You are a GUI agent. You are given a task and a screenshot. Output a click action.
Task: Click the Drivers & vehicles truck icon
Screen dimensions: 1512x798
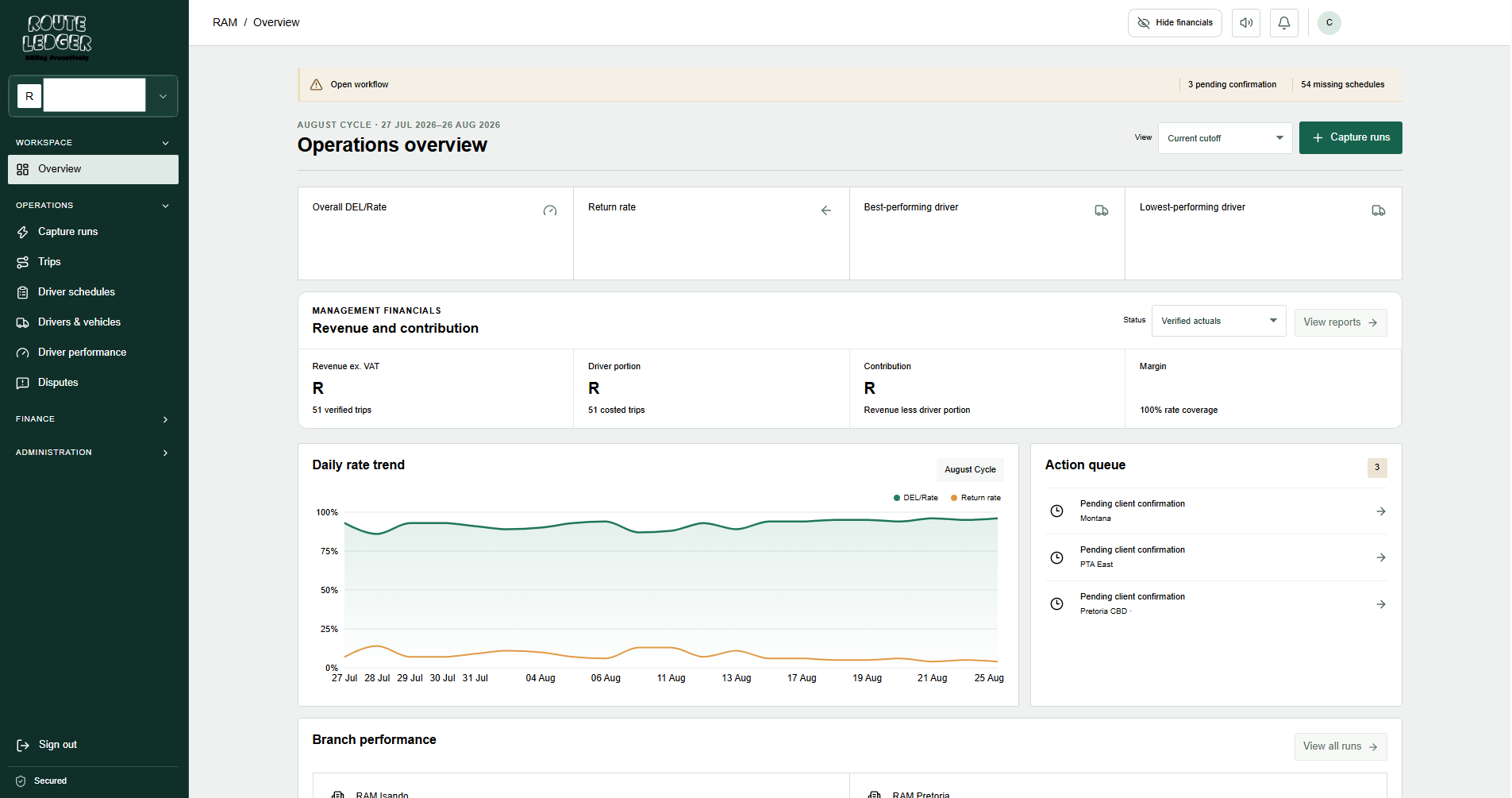click(23, 322)
